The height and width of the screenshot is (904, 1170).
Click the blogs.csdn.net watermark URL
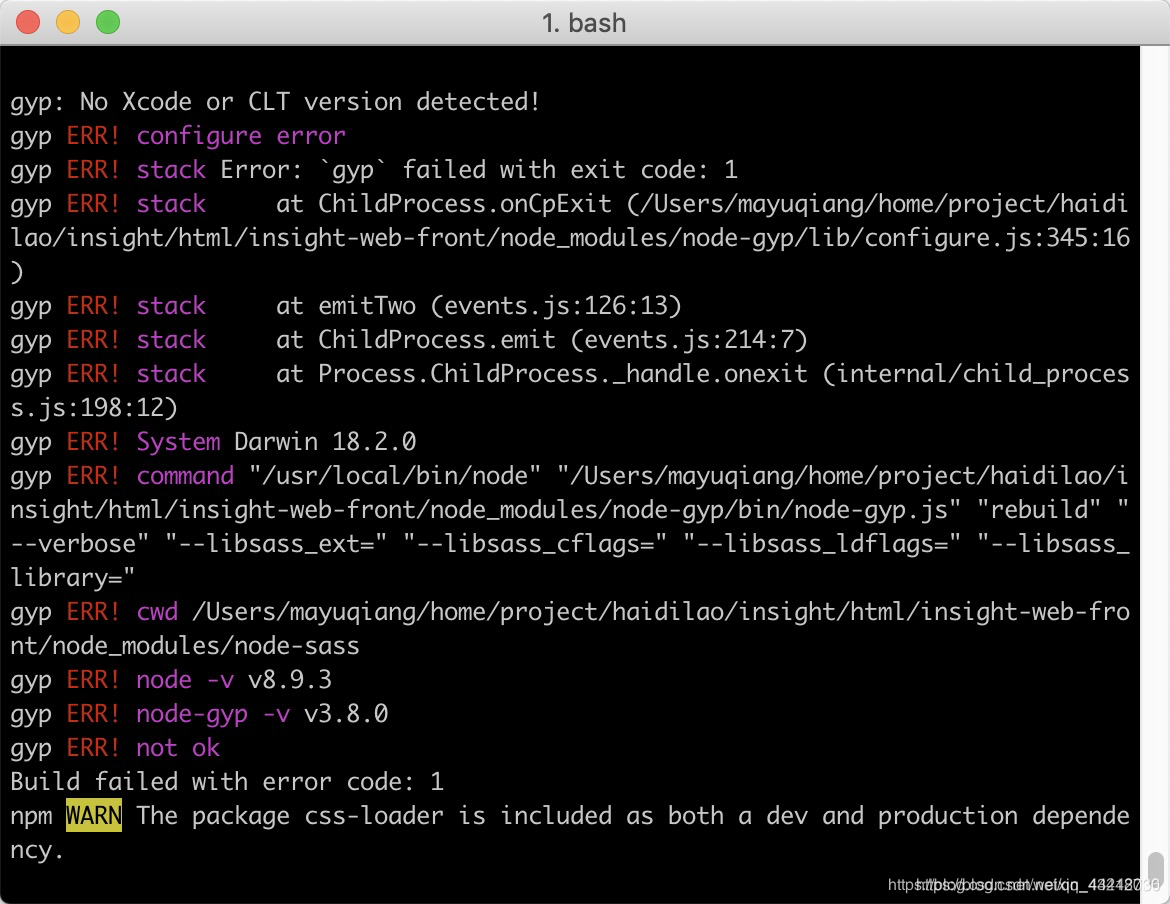tap(970, 885)
